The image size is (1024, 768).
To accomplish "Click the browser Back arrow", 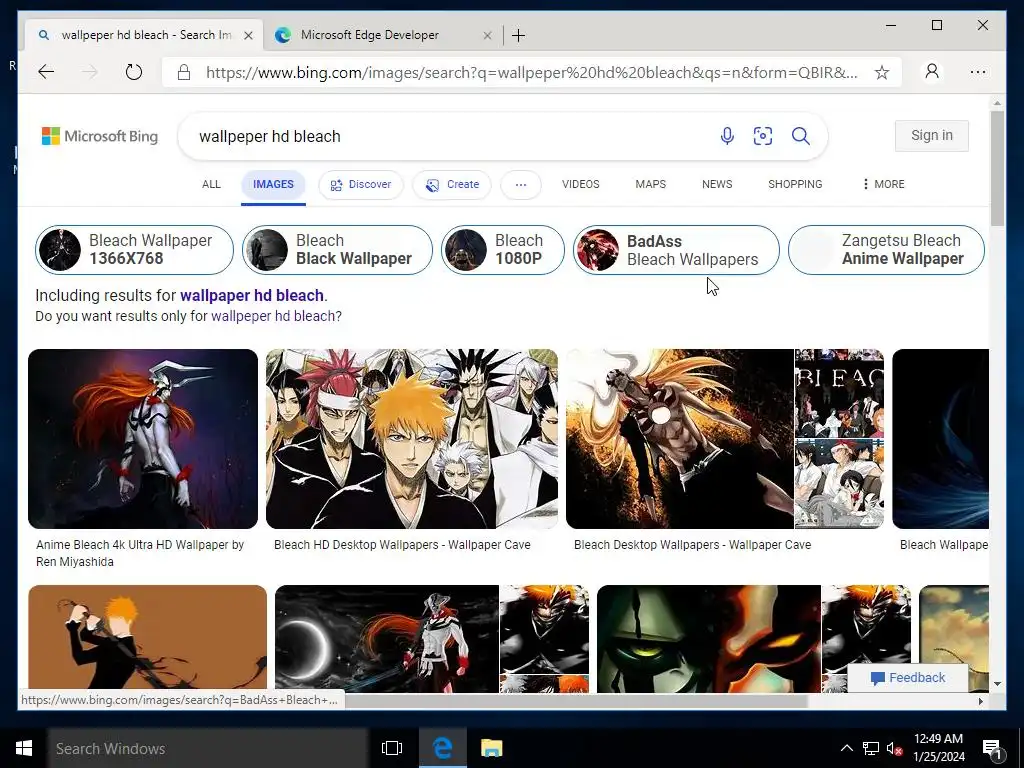I will (46, 72).
